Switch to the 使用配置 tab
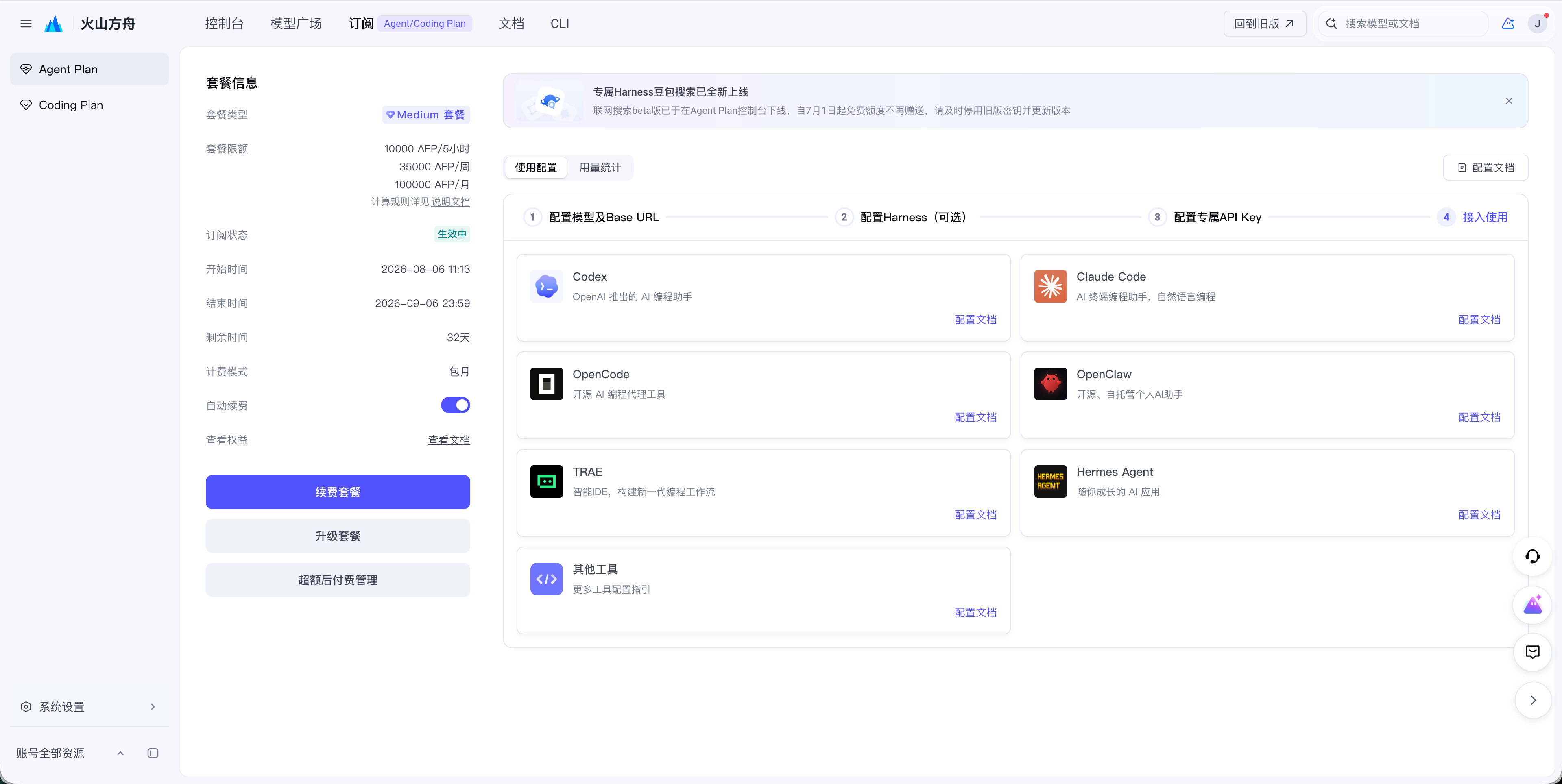 point(535,168)
